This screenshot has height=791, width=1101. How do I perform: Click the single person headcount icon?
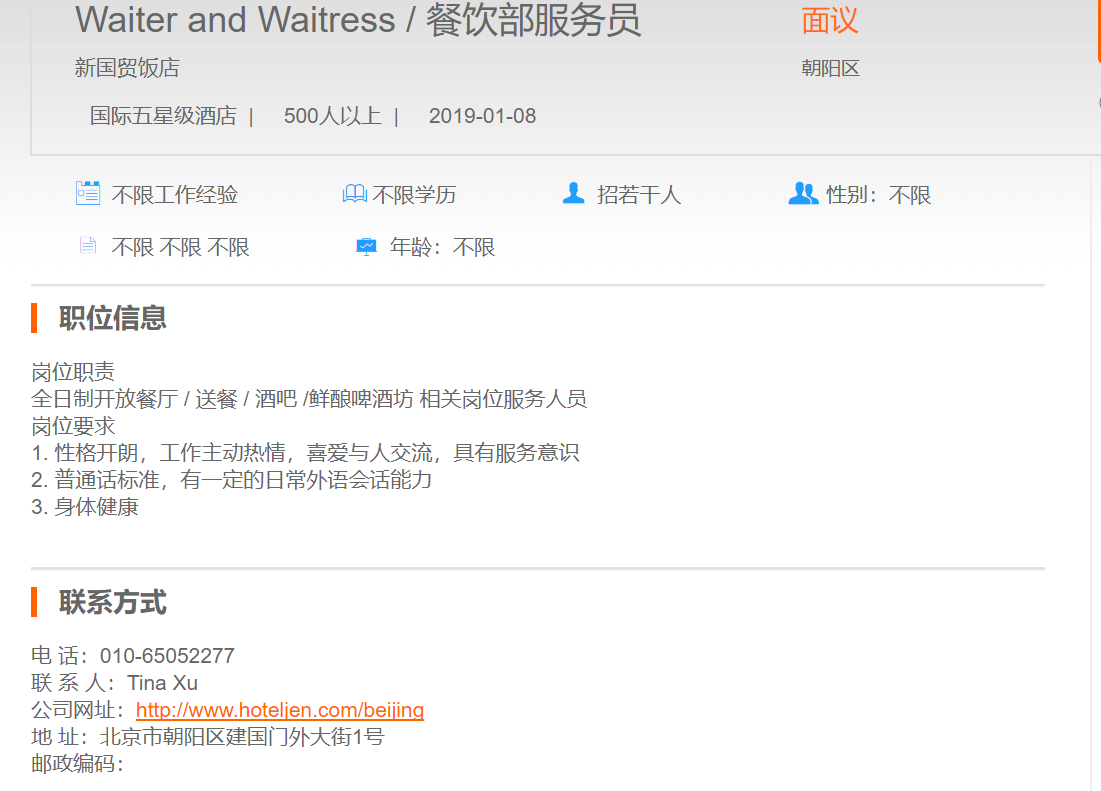[x=574, y=192]
